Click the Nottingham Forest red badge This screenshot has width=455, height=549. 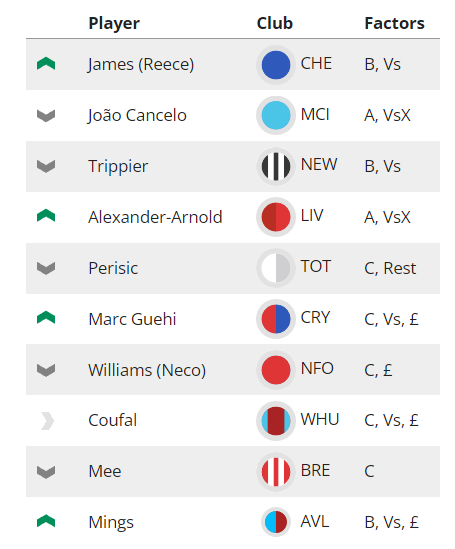(276, 370)
